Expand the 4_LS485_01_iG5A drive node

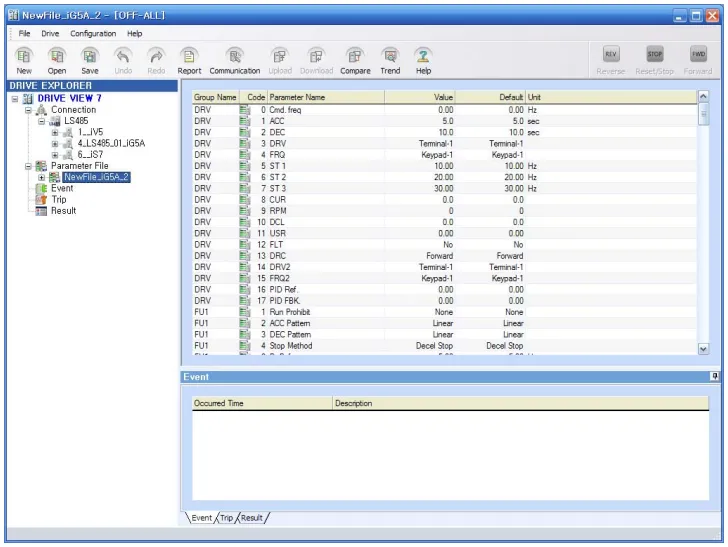[x=55, y=143]
